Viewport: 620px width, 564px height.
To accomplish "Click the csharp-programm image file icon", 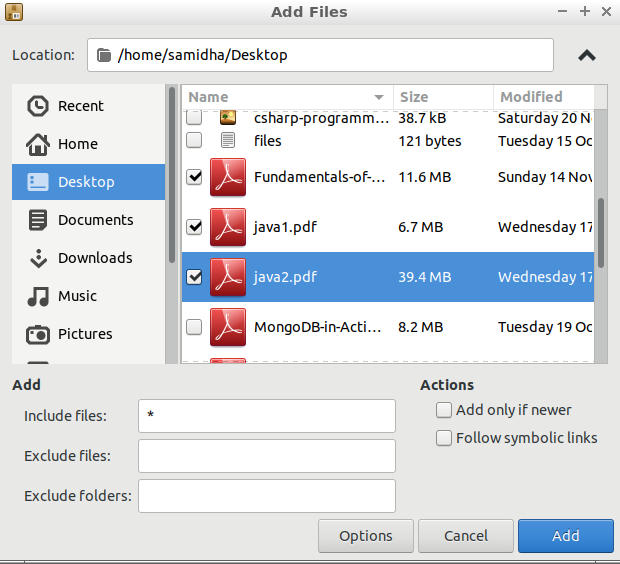I will pyautogui.click(x=228, y=117).
